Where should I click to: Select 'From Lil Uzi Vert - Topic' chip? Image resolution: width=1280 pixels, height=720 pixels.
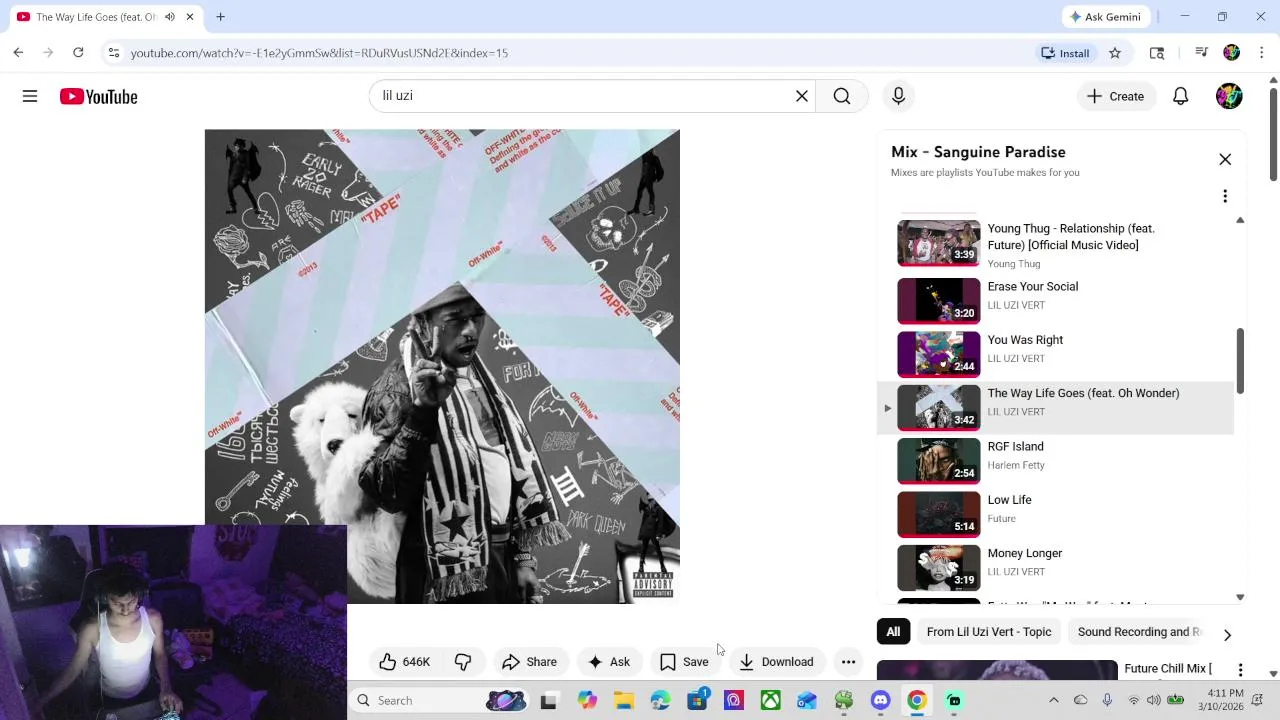(988, 632)
